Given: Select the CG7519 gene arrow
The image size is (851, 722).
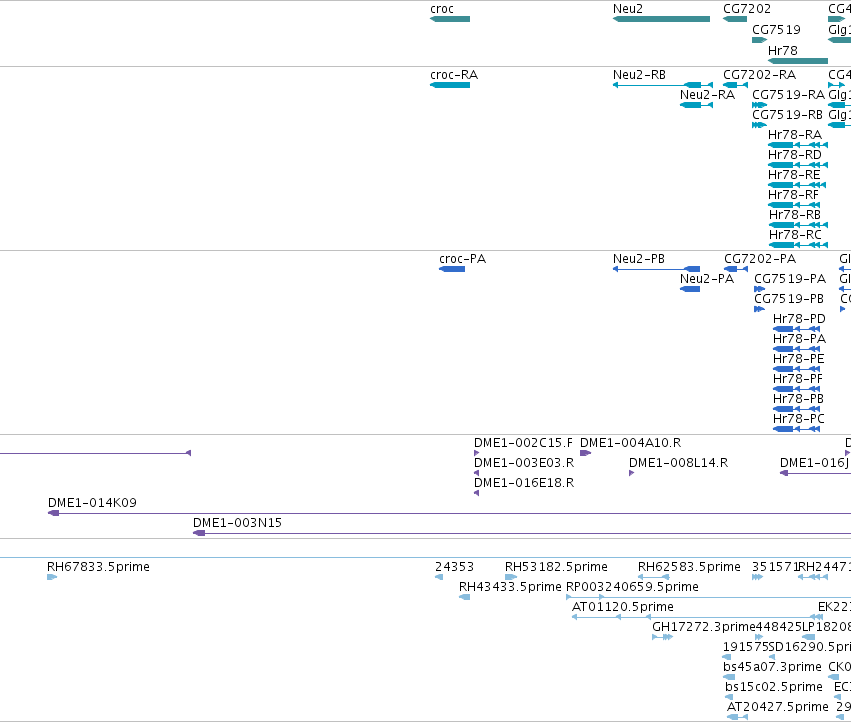Looking at the screenshot, I should 760,40.
